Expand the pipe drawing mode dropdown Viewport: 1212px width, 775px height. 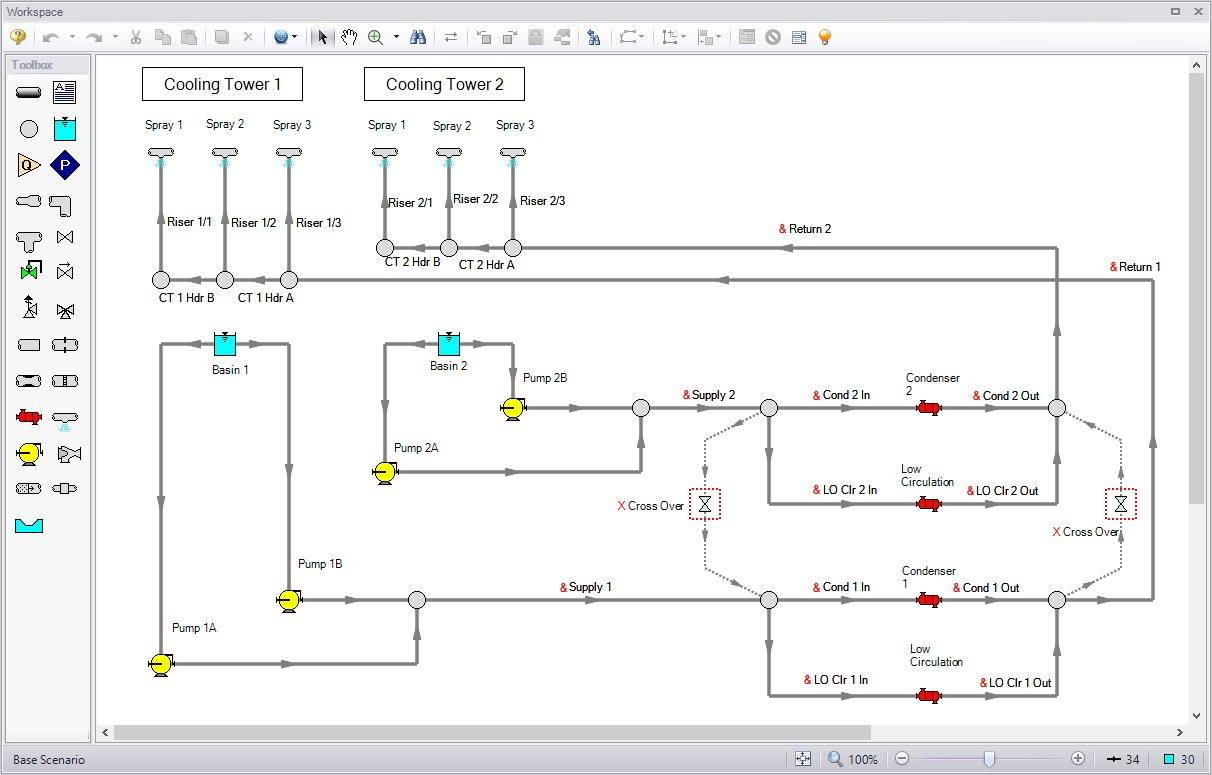pyautogui.click(x=642, y=37)
